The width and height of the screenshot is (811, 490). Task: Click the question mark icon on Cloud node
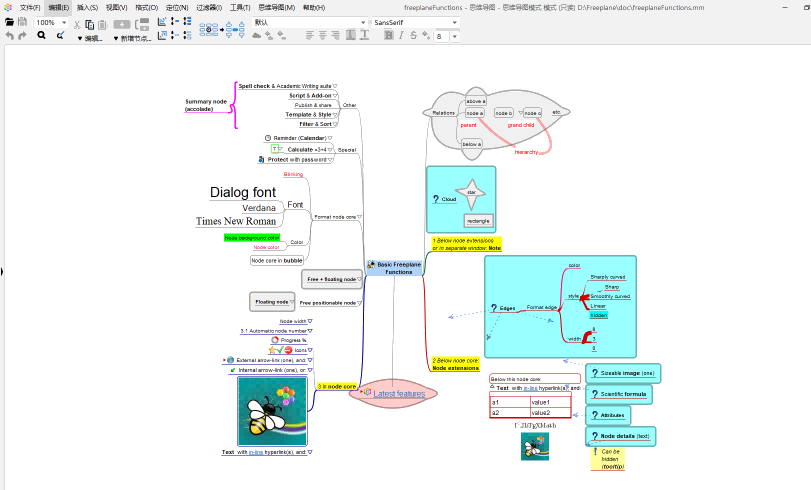tap(436, 199)
